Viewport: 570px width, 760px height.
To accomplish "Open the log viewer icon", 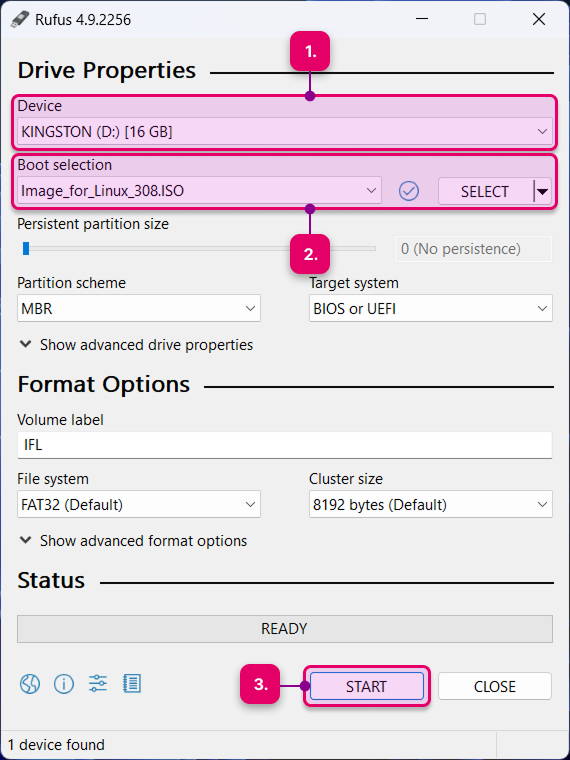I will (132, 684).
